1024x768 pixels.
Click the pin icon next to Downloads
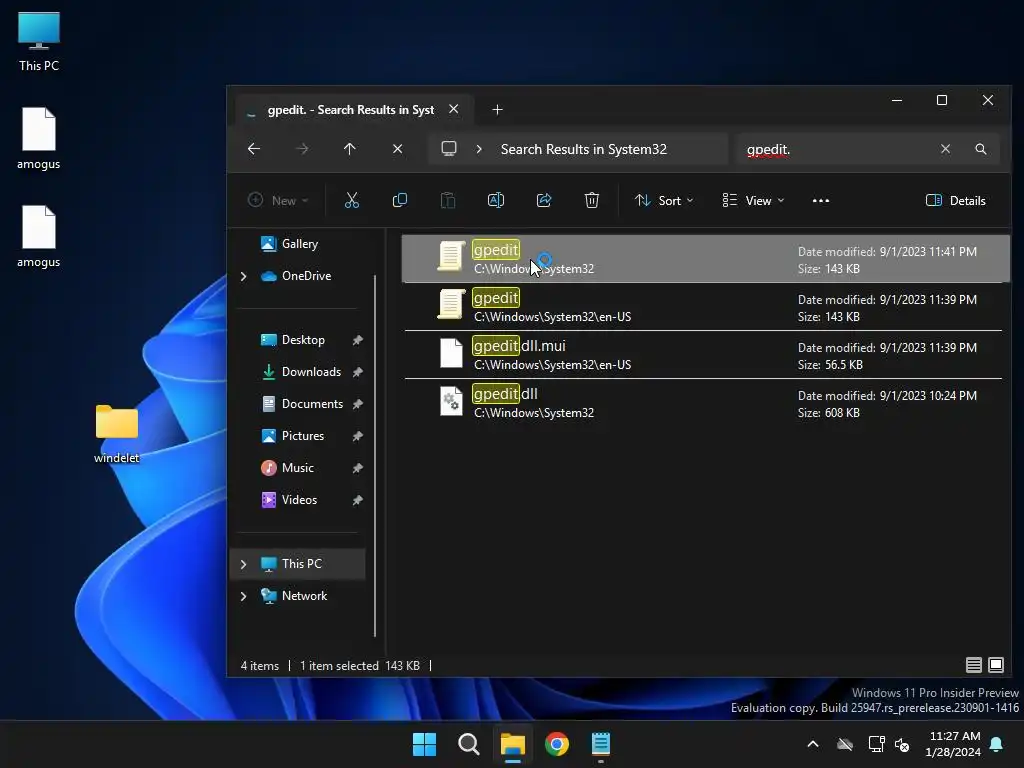[x=357, y=372]
